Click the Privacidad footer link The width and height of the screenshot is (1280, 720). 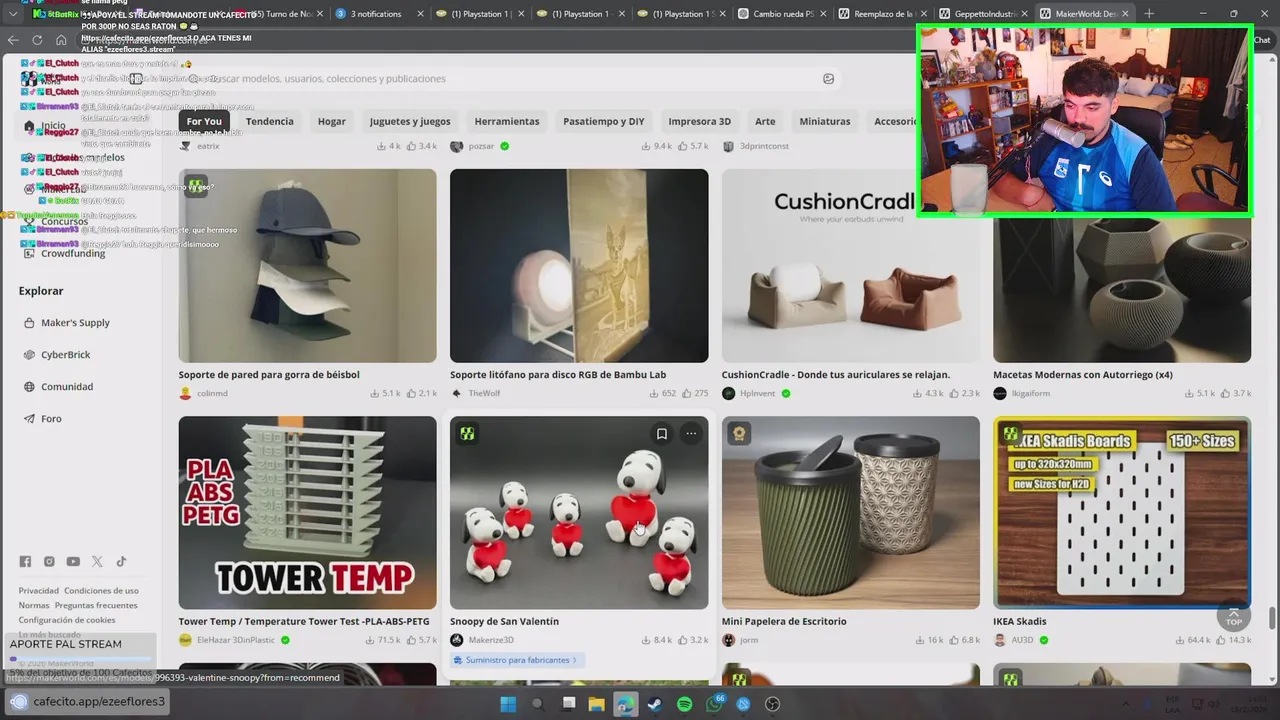coord(39,591)
